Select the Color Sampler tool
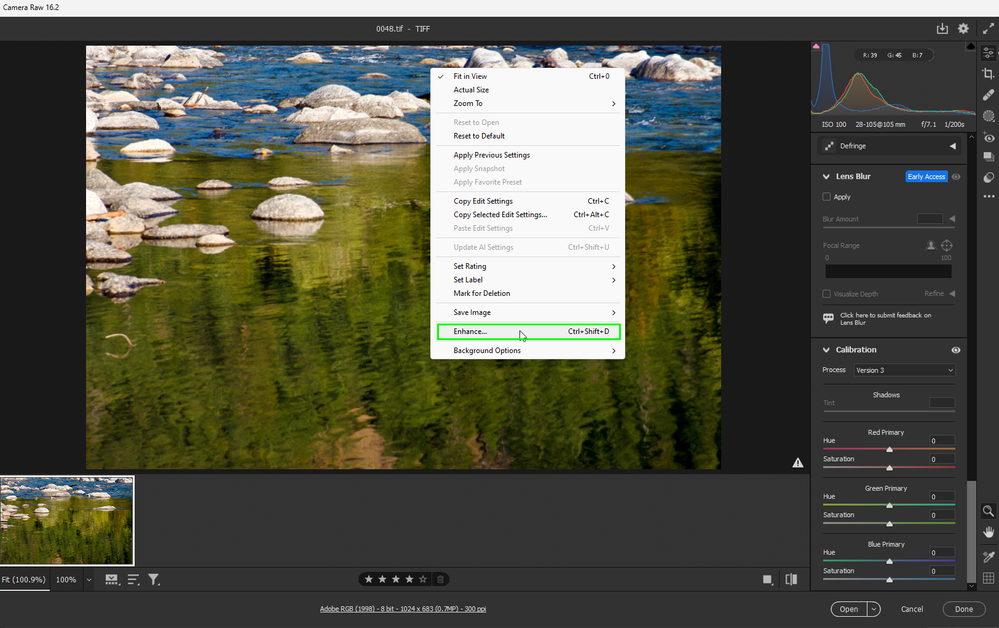The width and height of the screenshot is (999, 628). [x=988, y=555]
